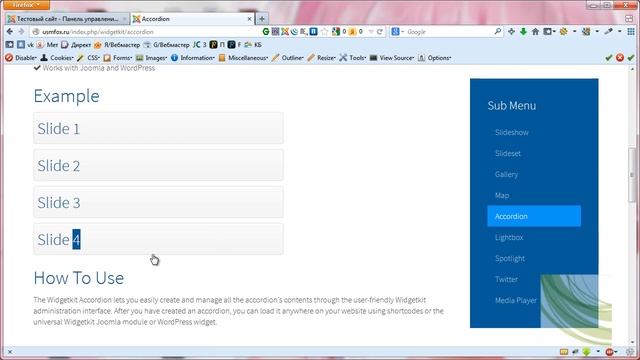Open the Tools developer menu
Screen dimensions: 640x360
(x=353, y=58)
